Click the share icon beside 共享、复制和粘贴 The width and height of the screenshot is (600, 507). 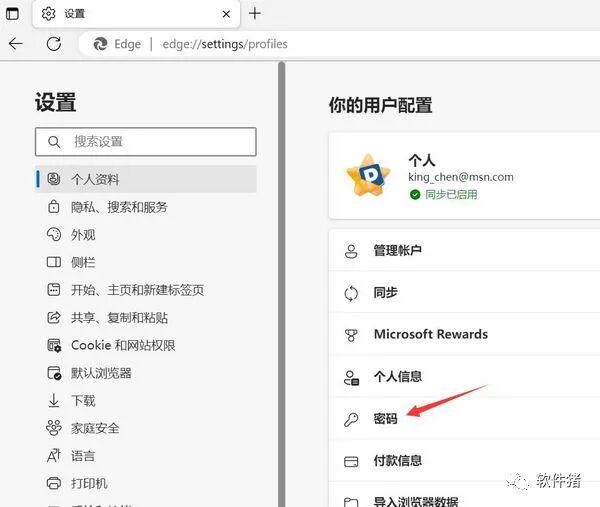(54, 318)
